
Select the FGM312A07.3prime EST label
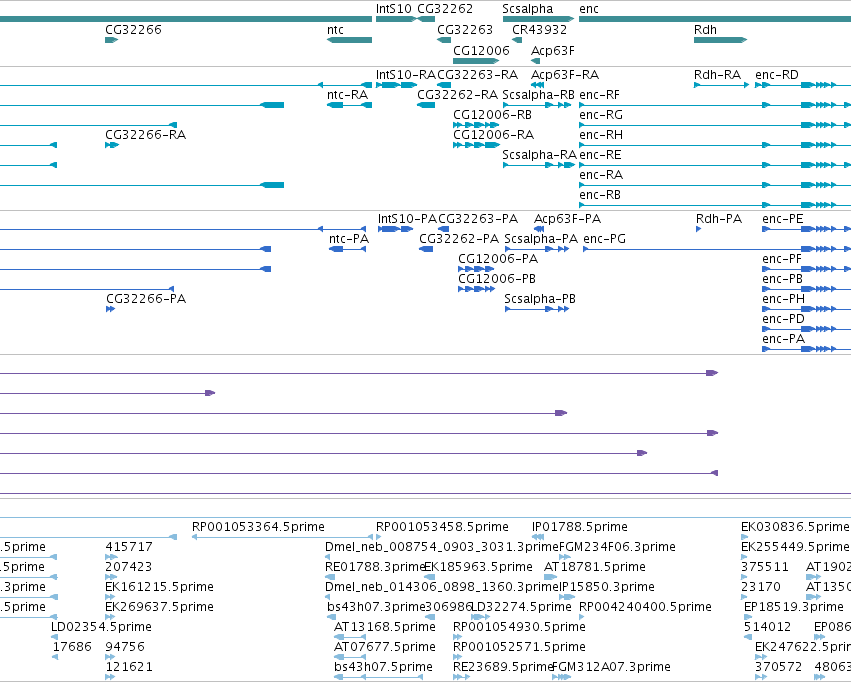click(612, 667)
